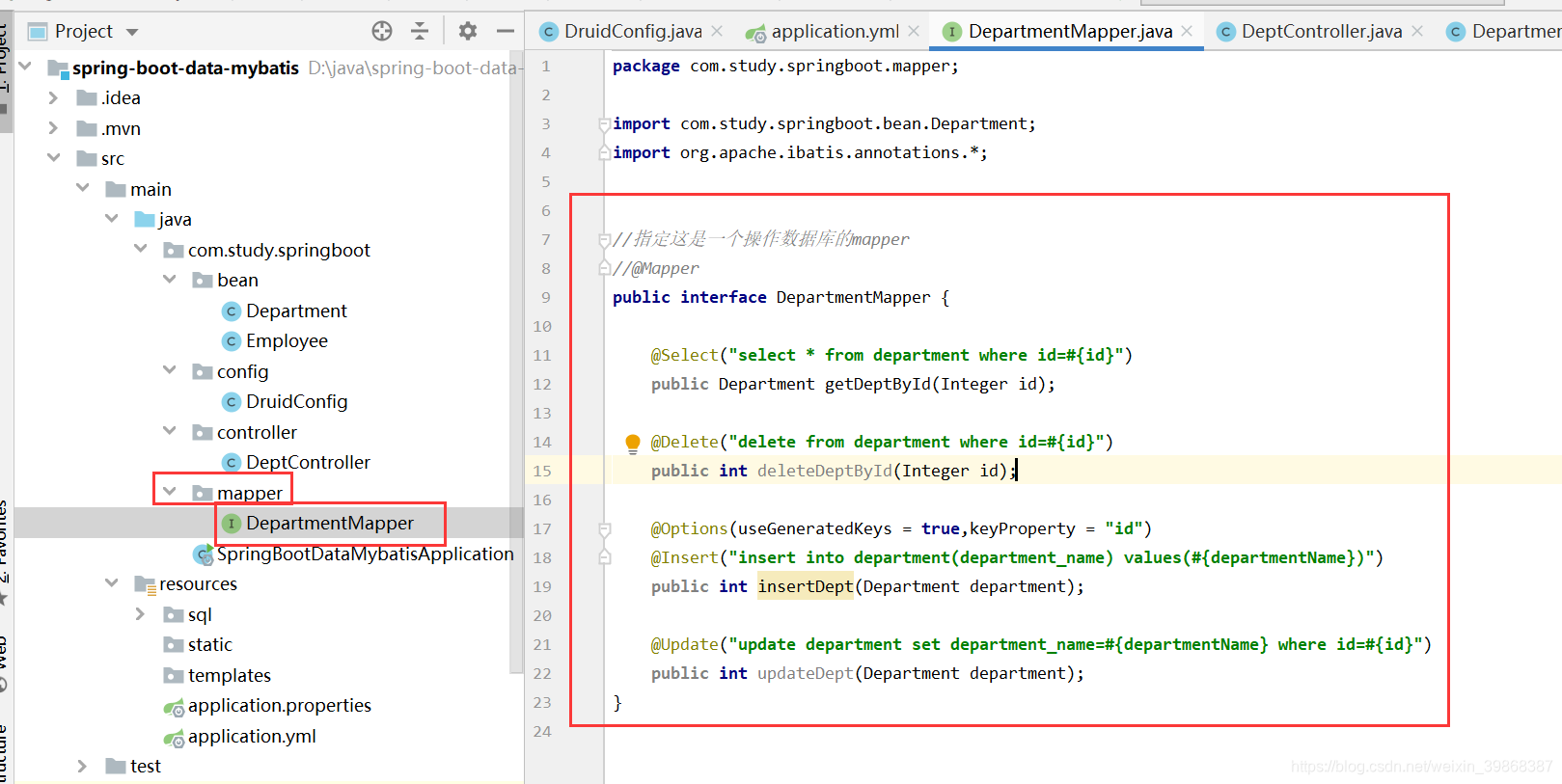Click the insertDept method name
The height and width of the screenshot is (784, 1562).
[806, 586]
